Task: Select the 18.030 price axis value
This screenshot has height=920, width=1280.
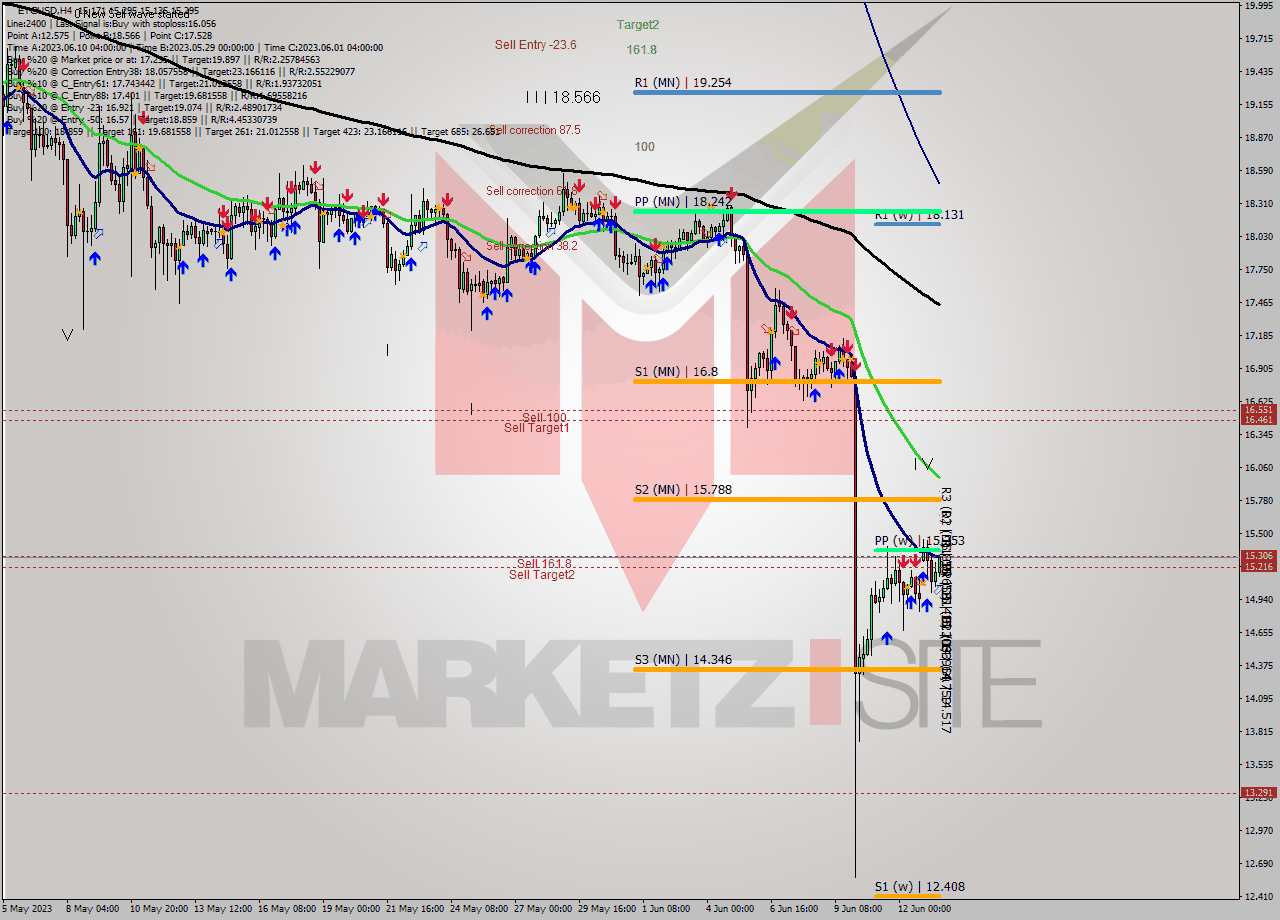Action: [x=1258, y=237]
